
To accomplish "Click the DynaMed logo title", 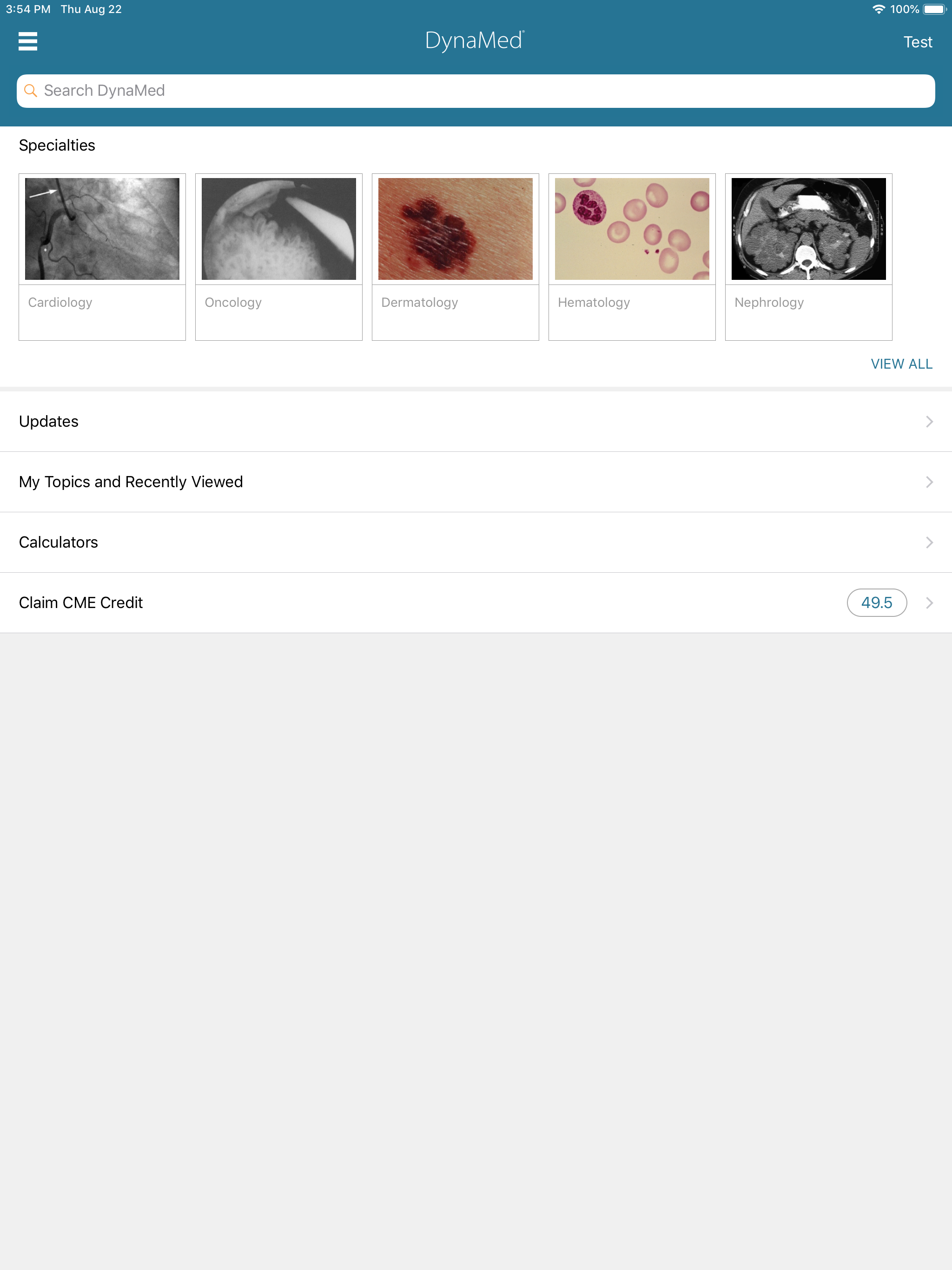I will pos(474,41).
